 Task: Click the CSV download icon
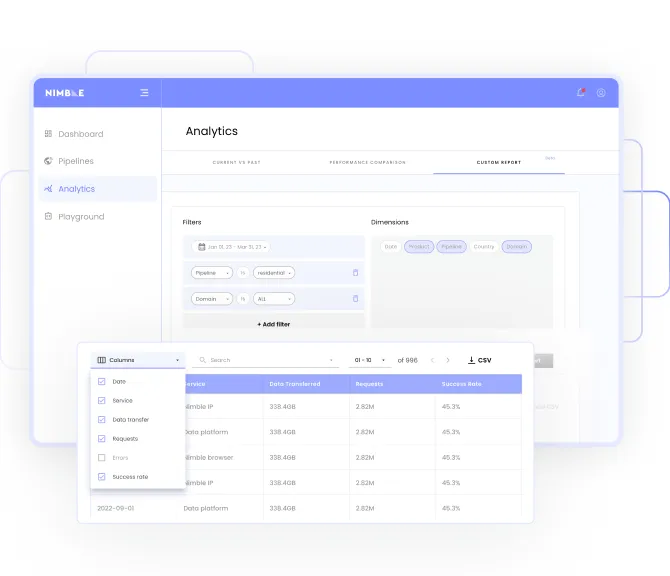tap(471, 360)
